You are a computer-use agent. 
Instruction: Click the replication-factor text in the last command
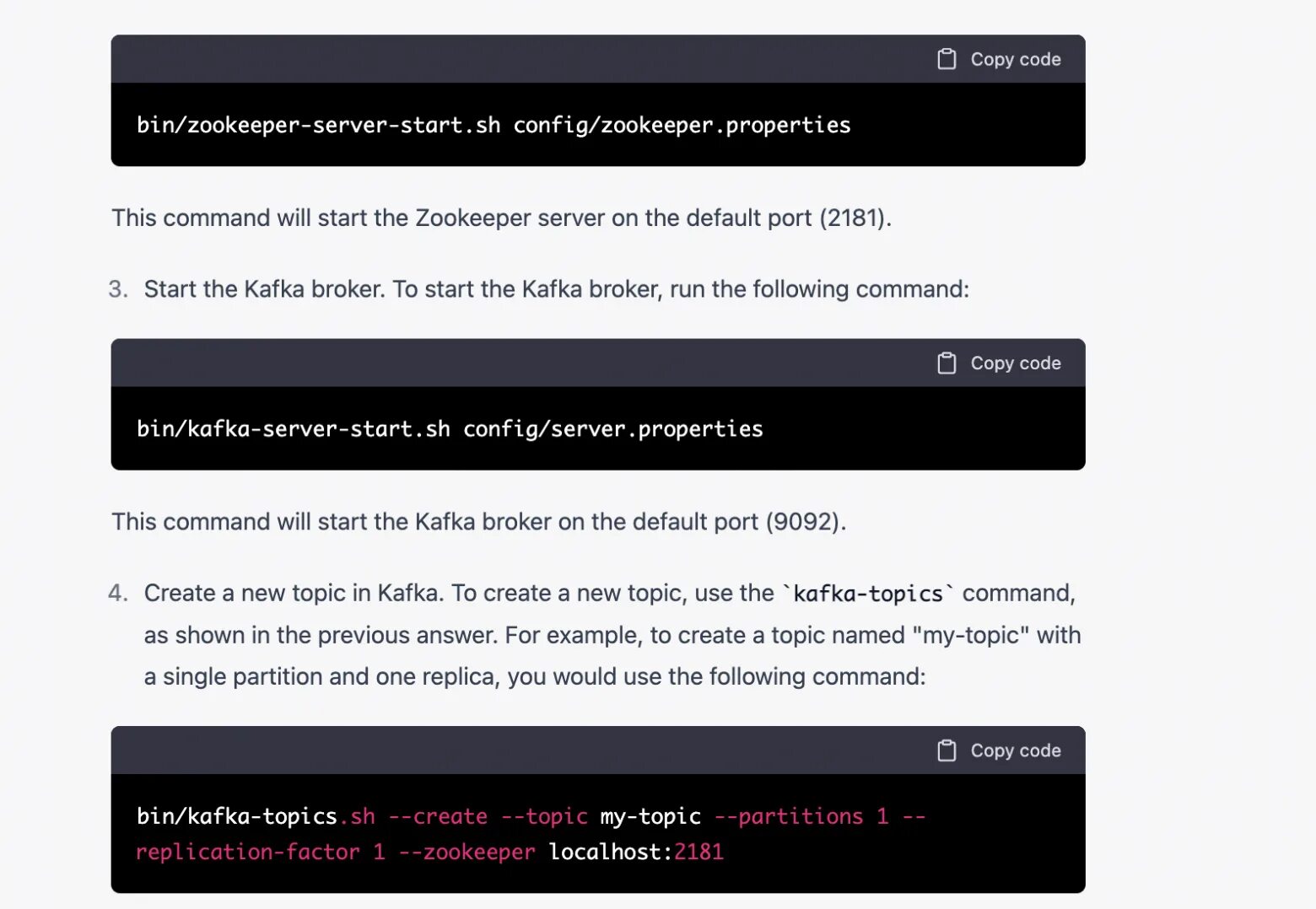(247, 852)
